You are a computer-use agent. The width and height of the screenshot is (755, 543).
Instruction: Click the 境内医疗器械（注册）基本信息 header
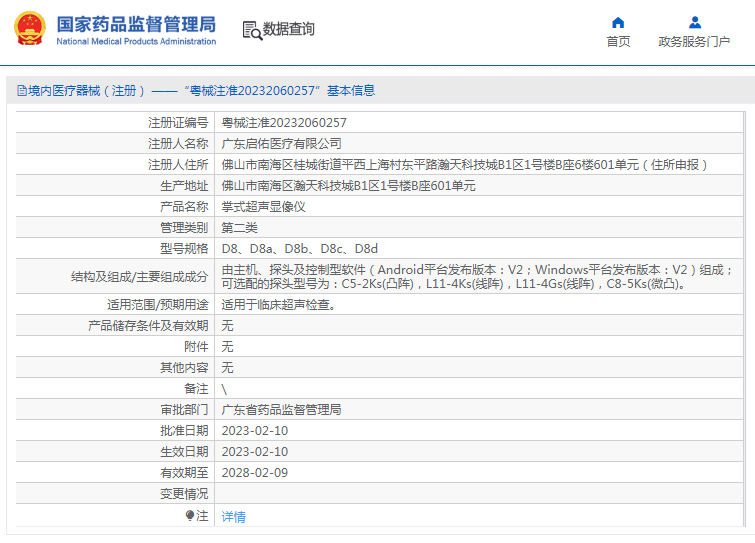click(196, 90)
